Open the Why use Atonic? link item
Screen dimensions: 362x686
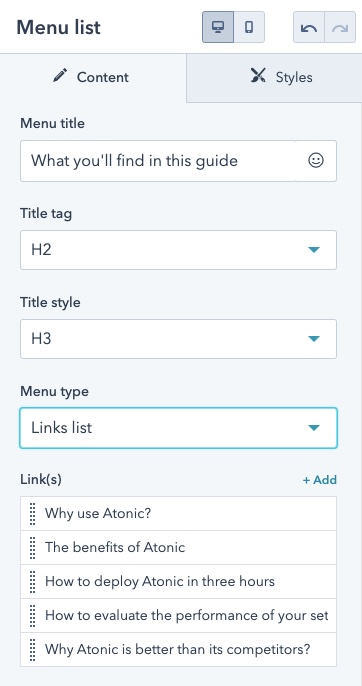[179, 513]
